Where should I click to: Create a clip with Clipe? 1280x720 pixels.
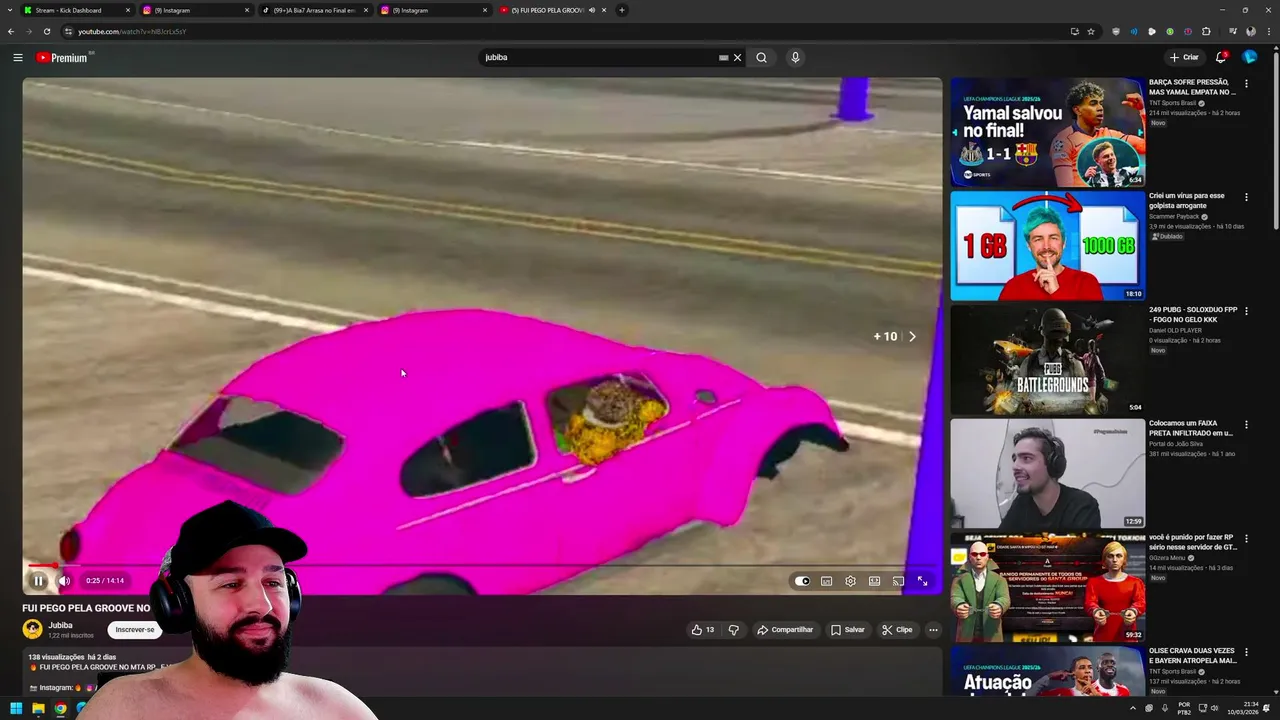897,630
